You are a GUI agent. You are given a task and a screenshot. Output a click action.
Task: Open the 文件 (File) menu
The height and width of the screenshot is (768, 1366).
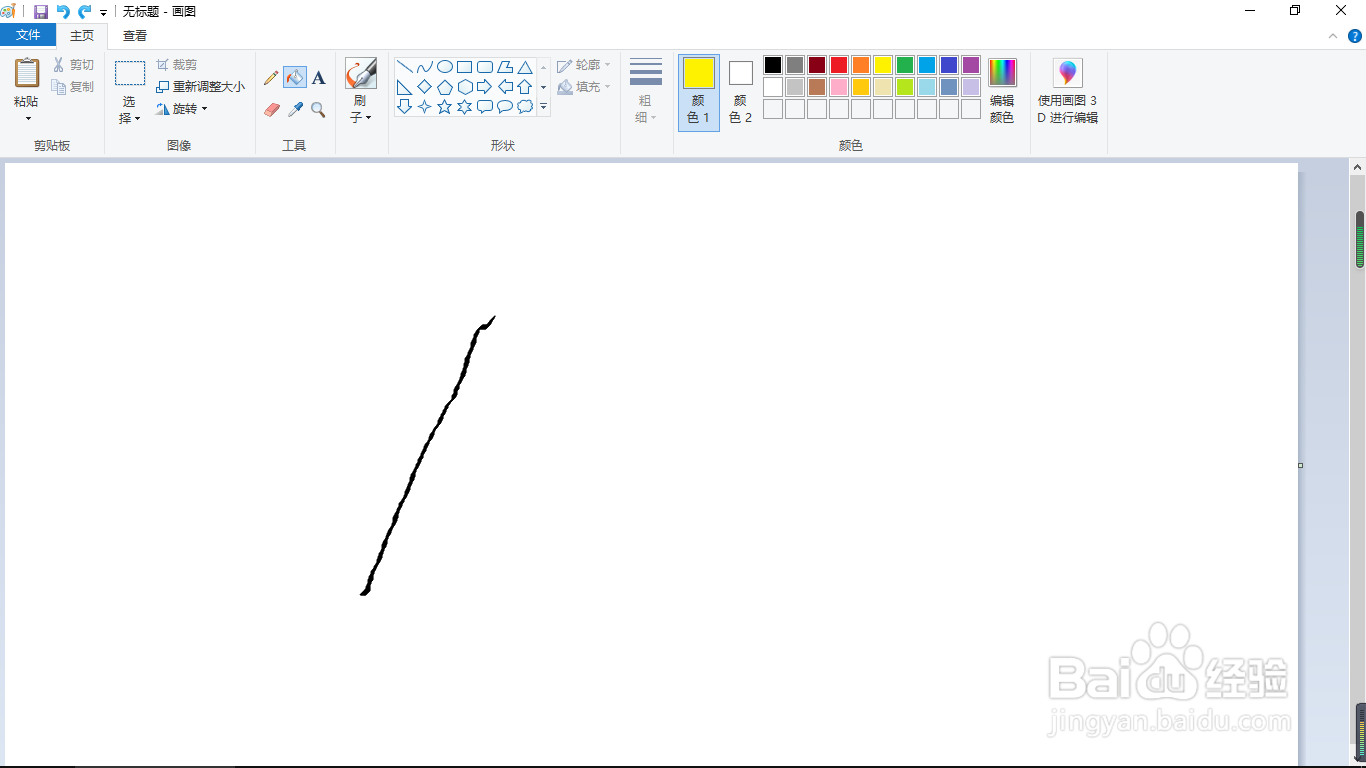point(28,36)
